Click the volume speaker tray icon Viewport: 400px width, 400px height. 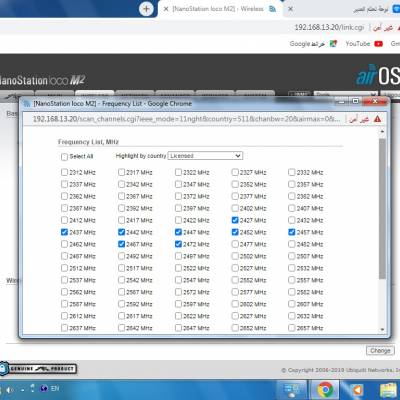point(9,389)
